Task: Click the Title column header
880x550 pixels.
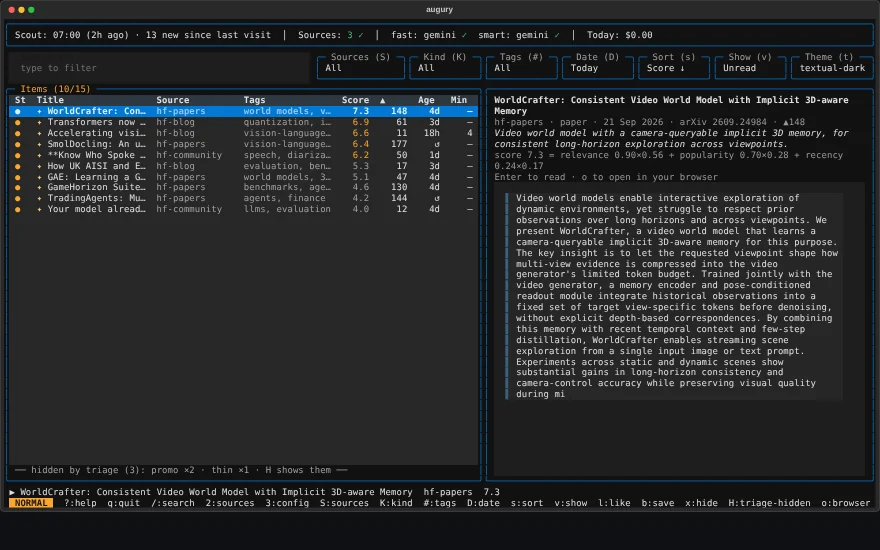Action: 50,100
